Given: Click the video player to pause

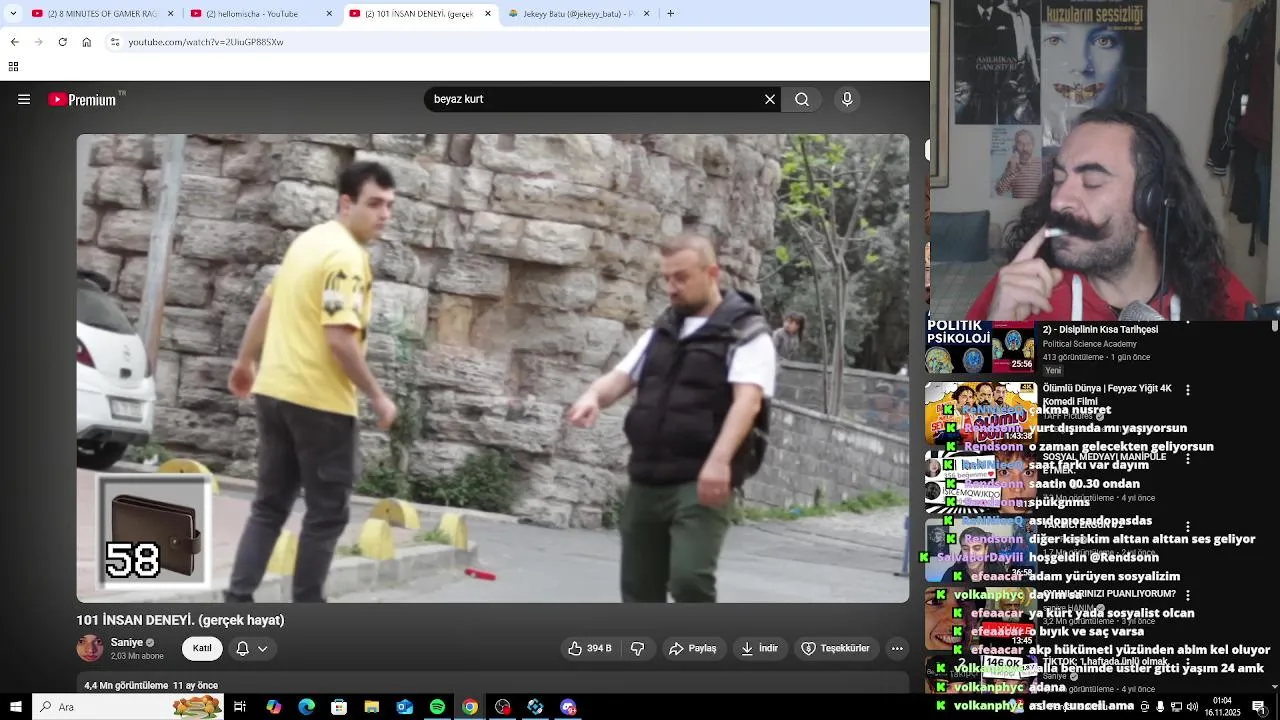Looking at the screenshot, I should pos(493,368).
